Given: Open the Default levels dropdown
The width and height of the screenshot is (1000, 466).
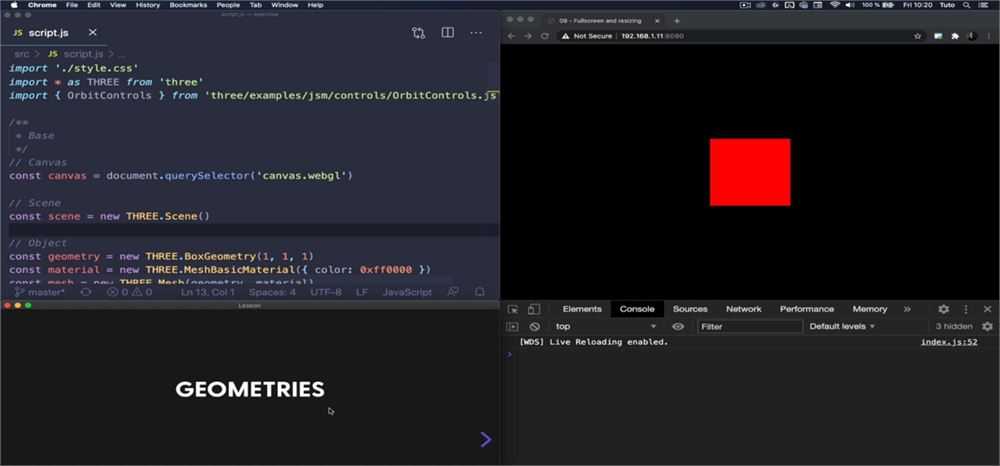Looking at the screenshot, I should coord(842,326).
